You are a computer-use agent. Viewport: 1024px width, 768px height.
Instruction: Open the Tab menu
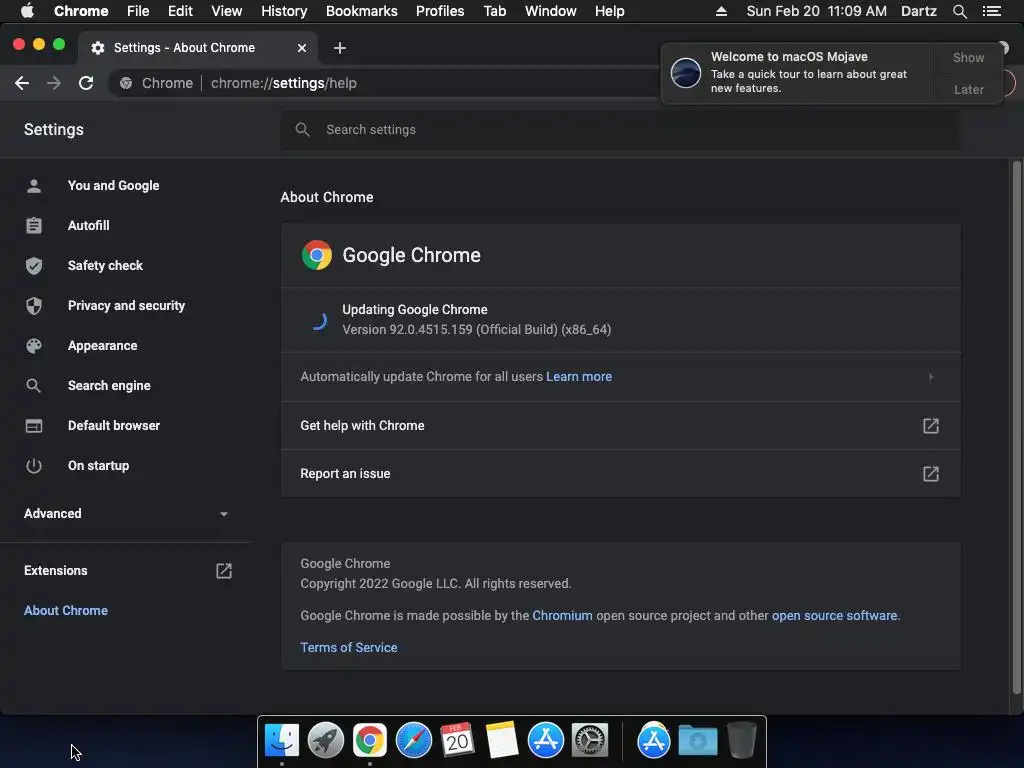point(494,11)
